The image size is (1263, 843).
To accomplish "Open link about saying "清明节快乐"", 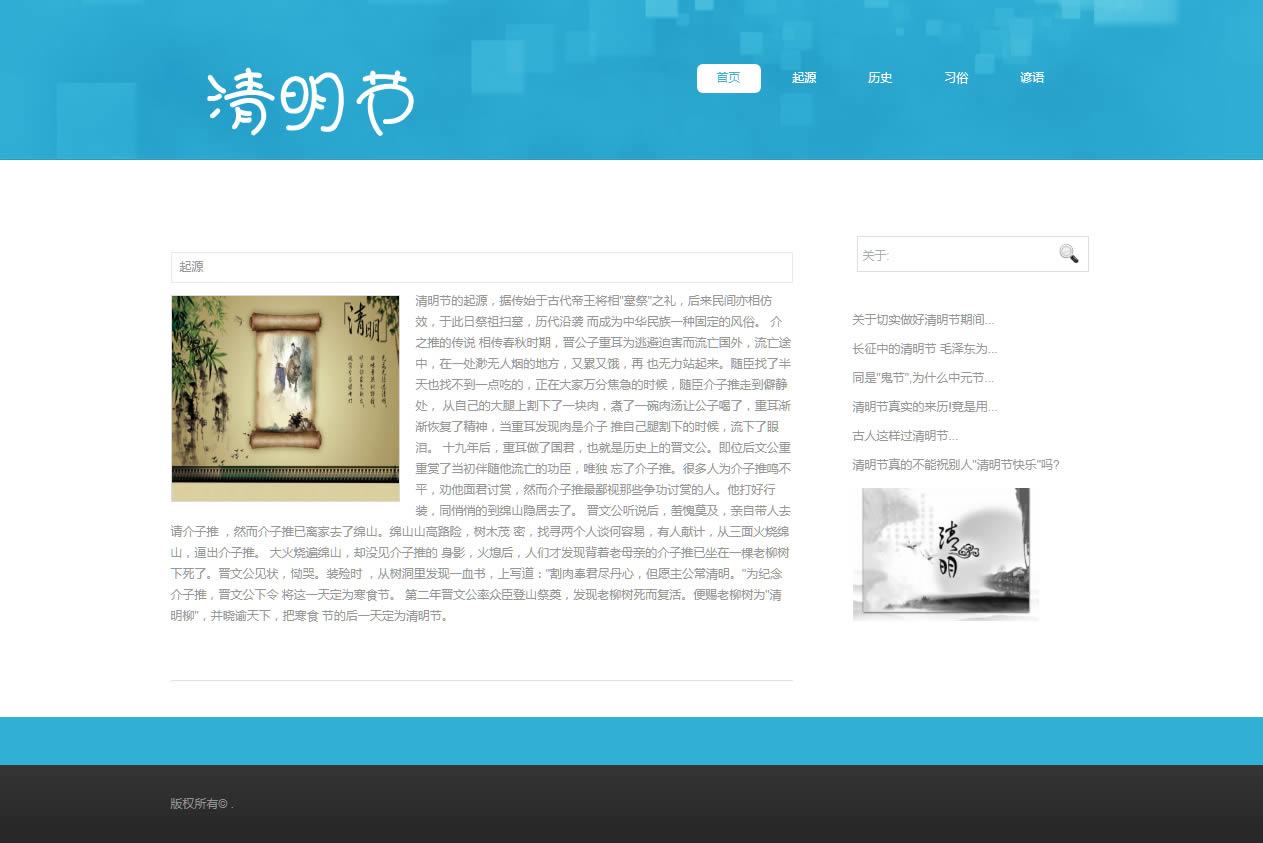I will (x=955, y=465).
